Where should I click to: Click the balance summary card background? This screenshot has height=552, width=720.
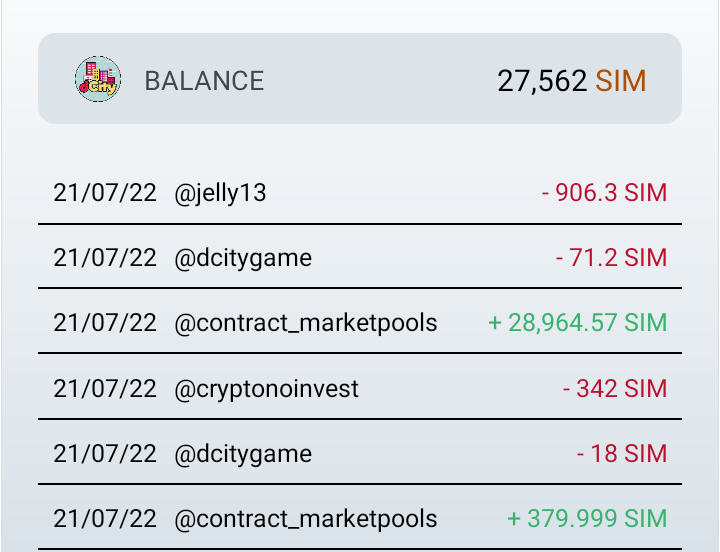[360, 79]
